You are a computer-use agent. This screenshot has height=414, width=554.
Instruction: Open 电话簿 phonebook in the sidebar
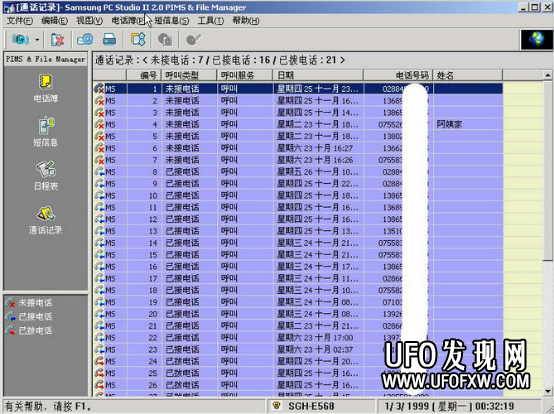point(46,88)
